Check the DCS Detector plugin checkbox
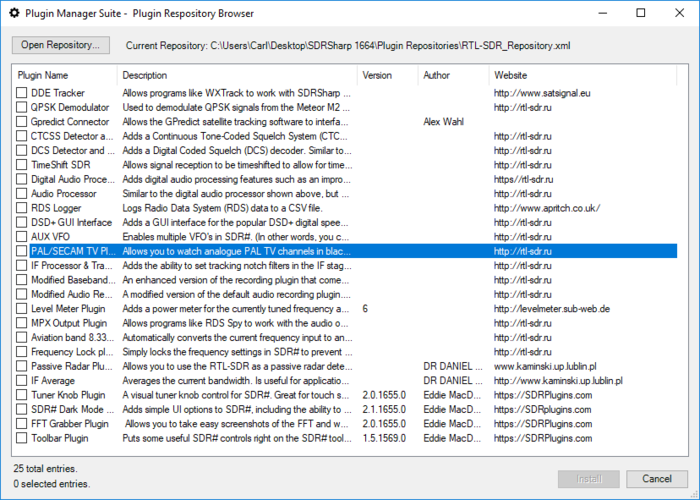 pyautogui.click(x=21, y=150)
